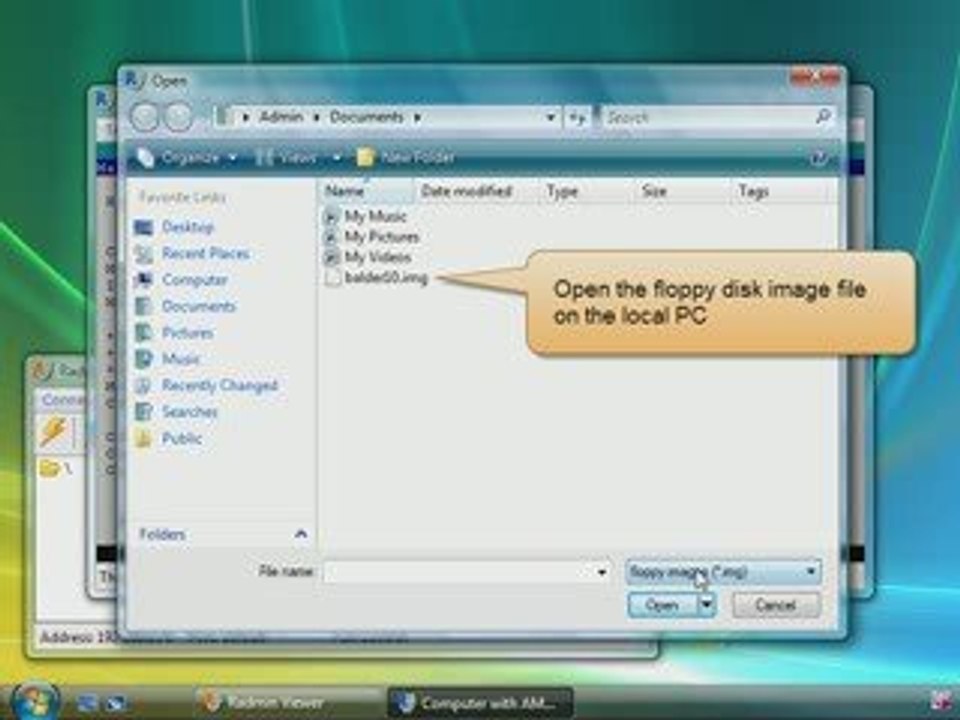The width and height of the screenshot is (960, 720).
Task: Sort by the Name column header
Action: 366,191
